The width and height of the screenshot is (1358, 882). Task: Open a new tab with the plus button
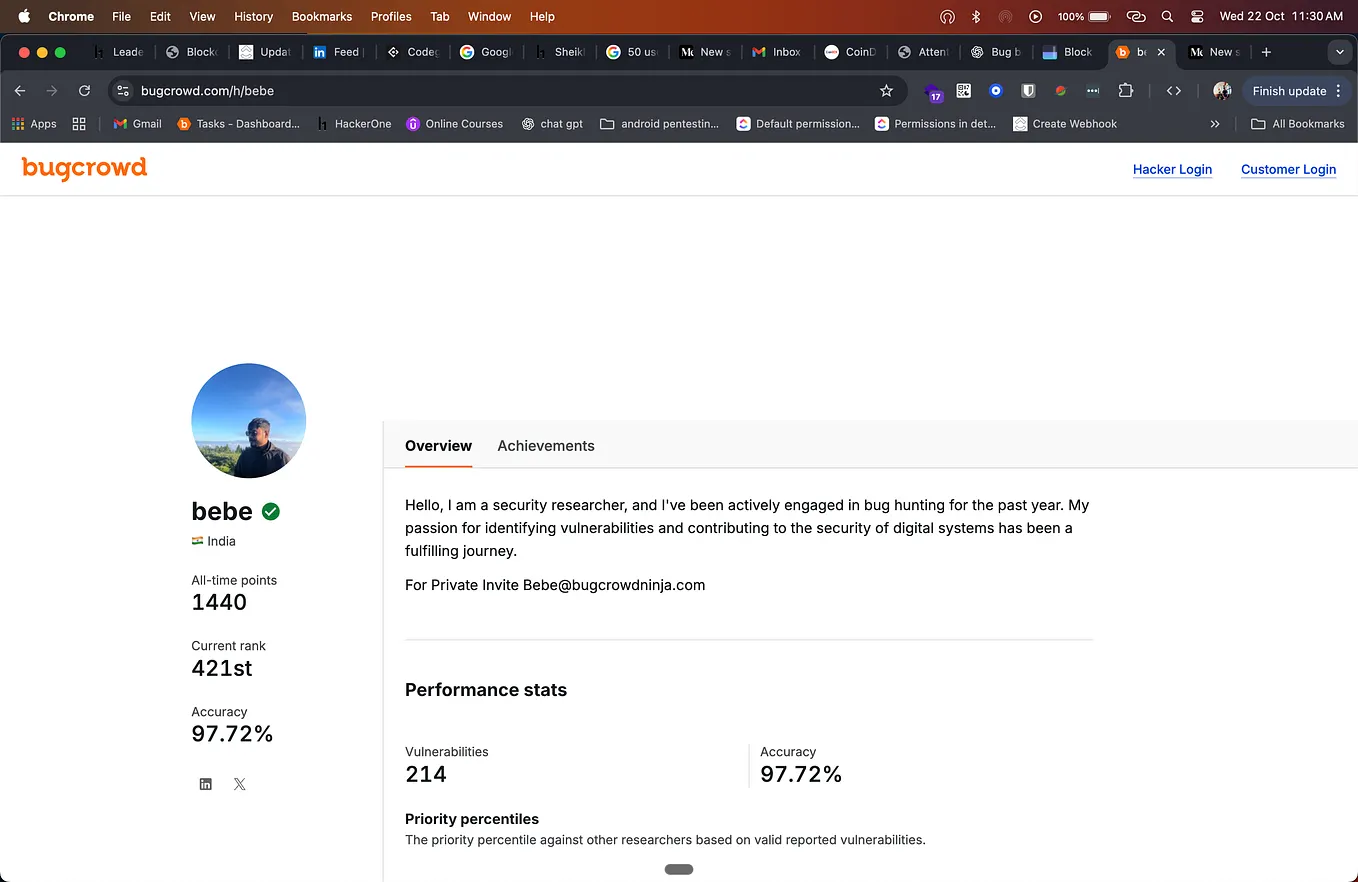pyautogui.click(x=1266, y=52)
